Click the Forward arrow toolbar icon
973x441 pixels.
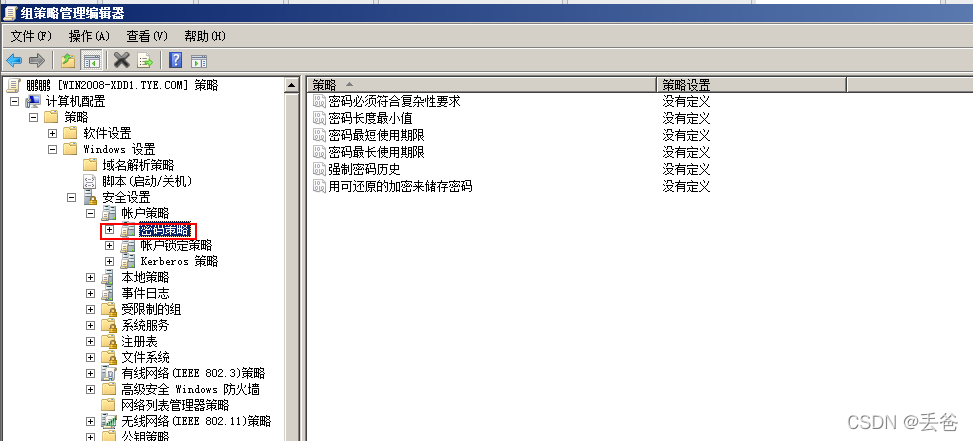37,60
